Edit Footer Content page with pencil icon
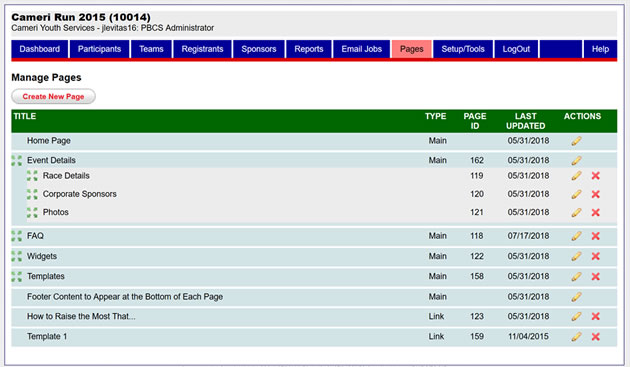630x367 pixels. [x=576, y=297]
